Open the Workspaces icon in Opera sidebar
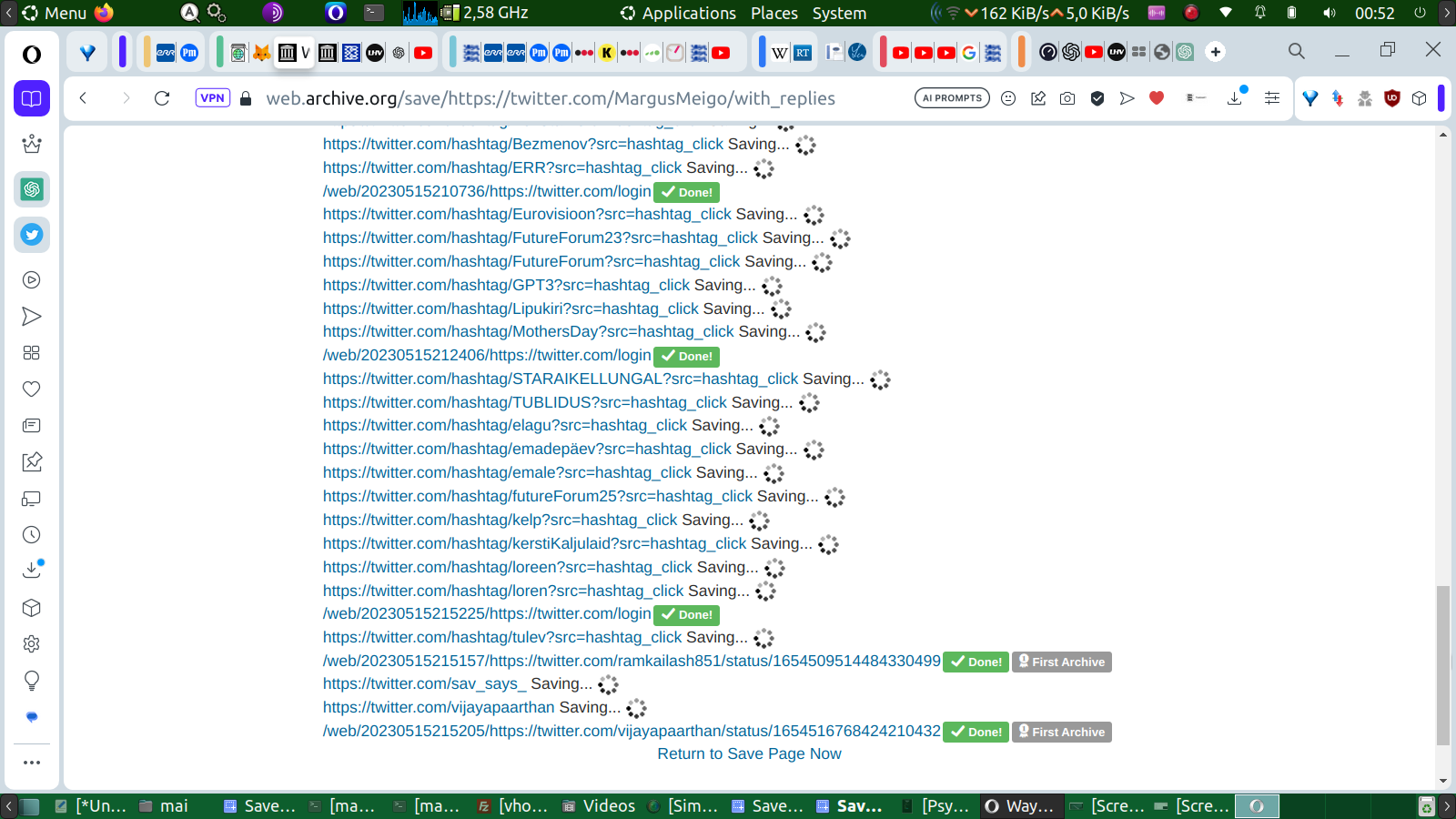This screenshot has width=1456, height=819. pyautogui.click(x=32, y=98)
